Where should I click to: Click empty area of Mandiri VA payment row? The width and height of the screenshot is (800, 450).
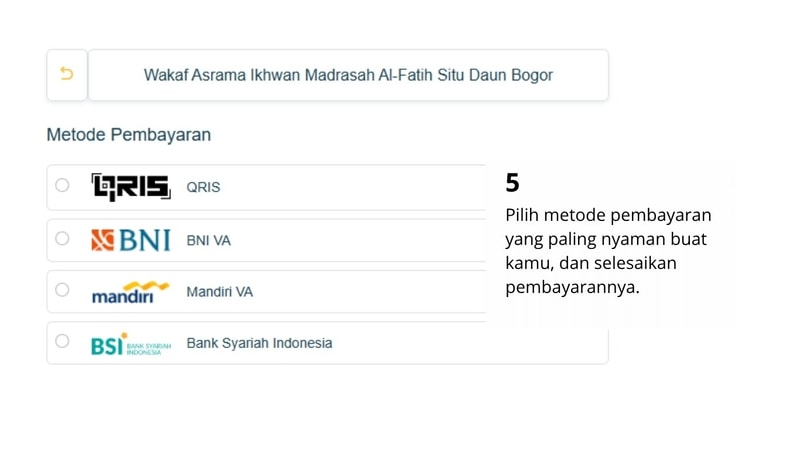coord(367,292)
